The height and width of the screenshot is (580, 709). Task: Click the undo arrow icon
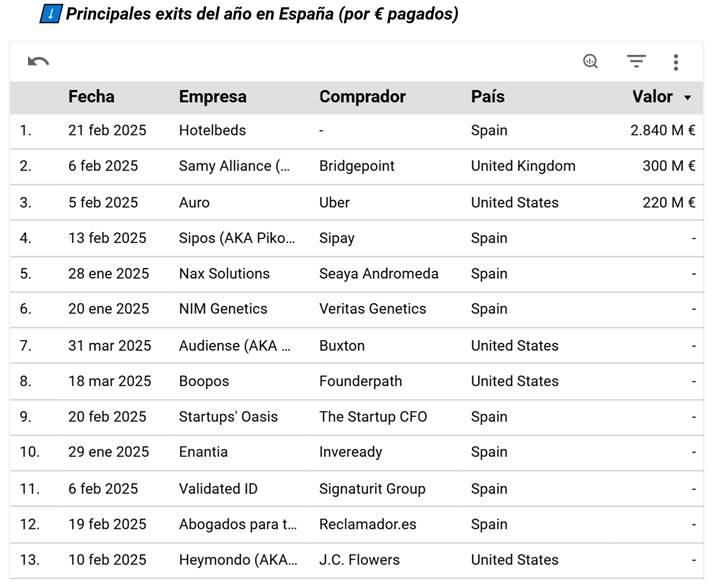click(38, 62)
